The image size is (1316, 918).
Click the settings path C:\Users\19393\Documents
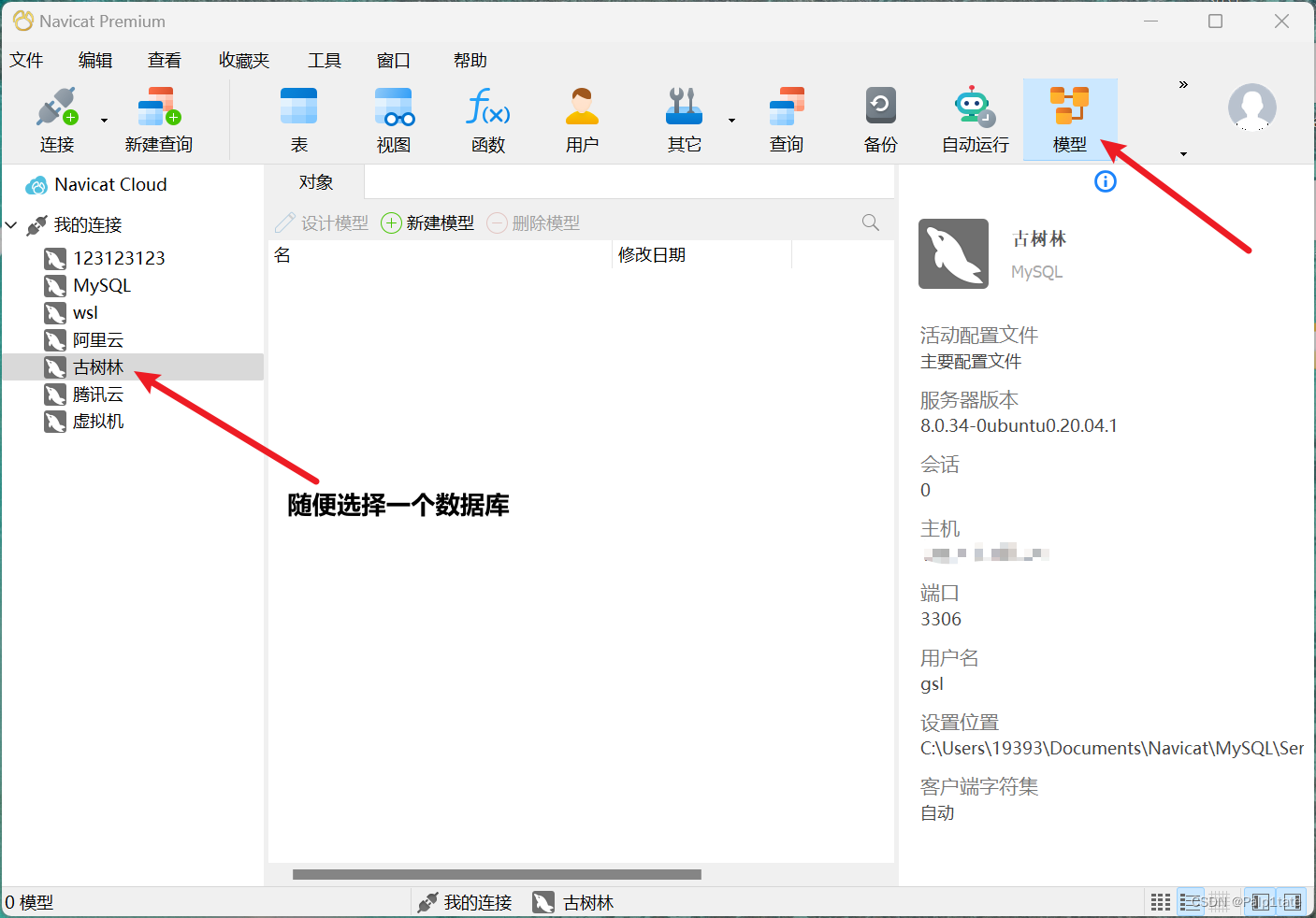pos(1112,749)
